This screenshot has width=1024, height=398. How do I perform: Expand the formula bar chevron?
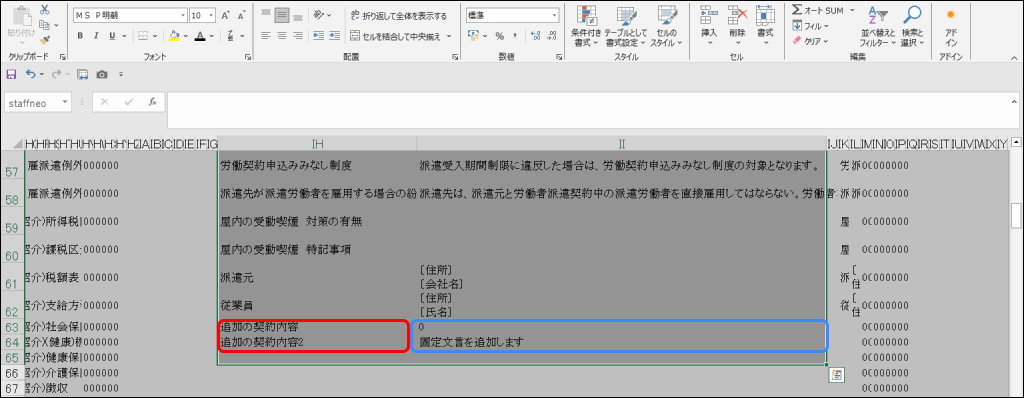pos(1015,102)
